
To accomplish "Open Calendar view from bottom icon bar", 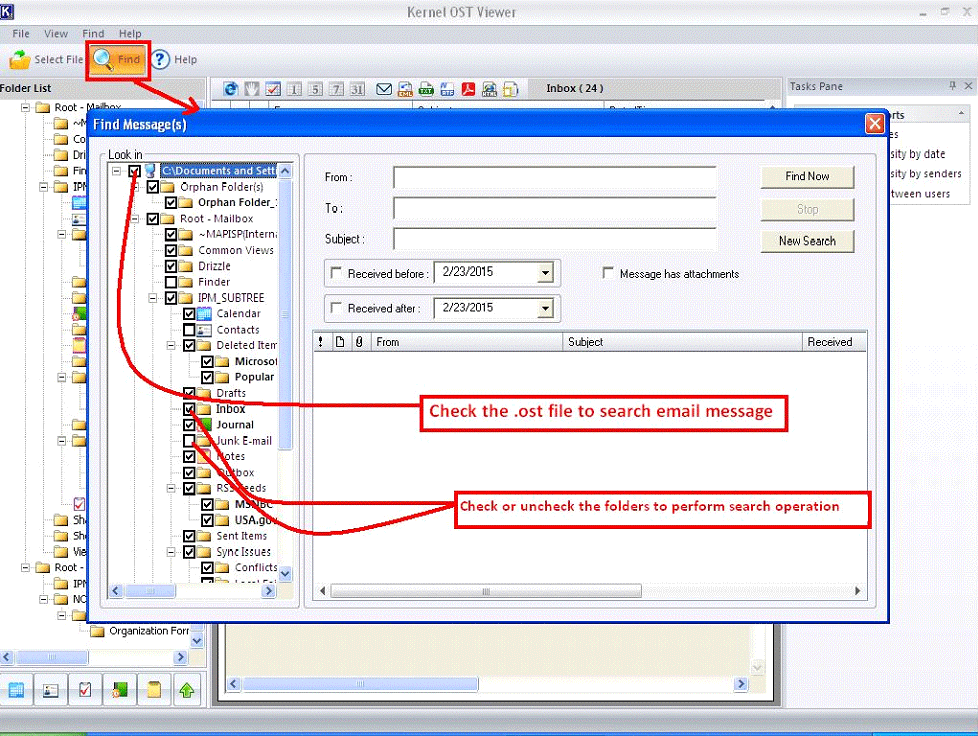I will click(17, 690).
